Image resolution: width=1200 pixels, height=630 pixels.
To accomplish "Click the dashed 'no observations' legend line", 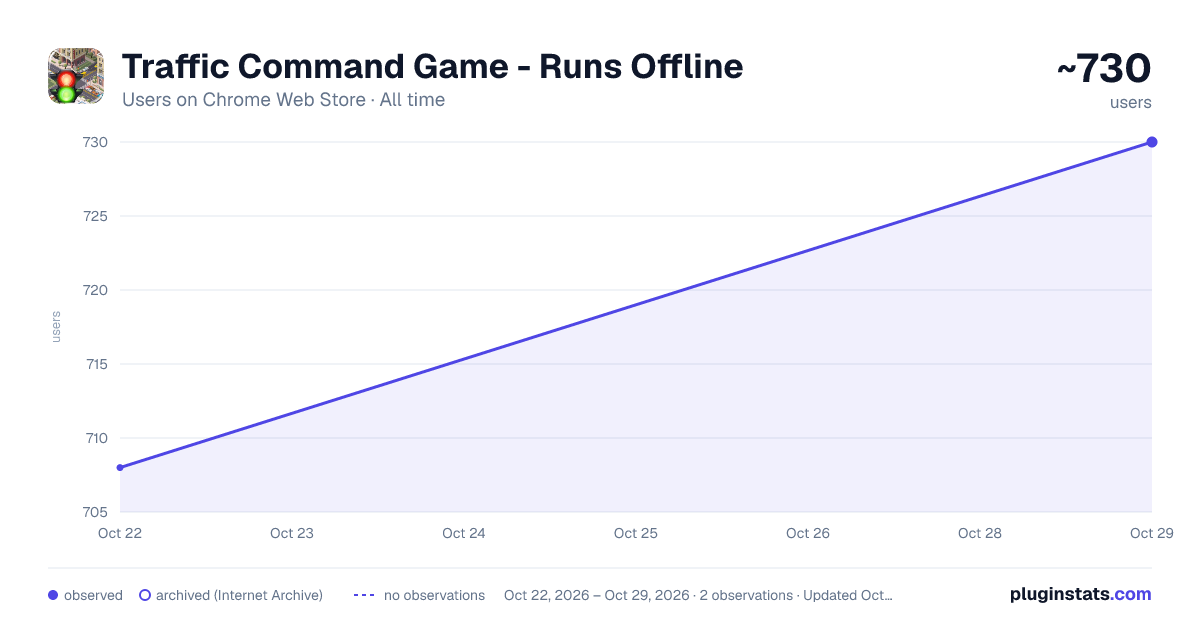I will point(364,595).
